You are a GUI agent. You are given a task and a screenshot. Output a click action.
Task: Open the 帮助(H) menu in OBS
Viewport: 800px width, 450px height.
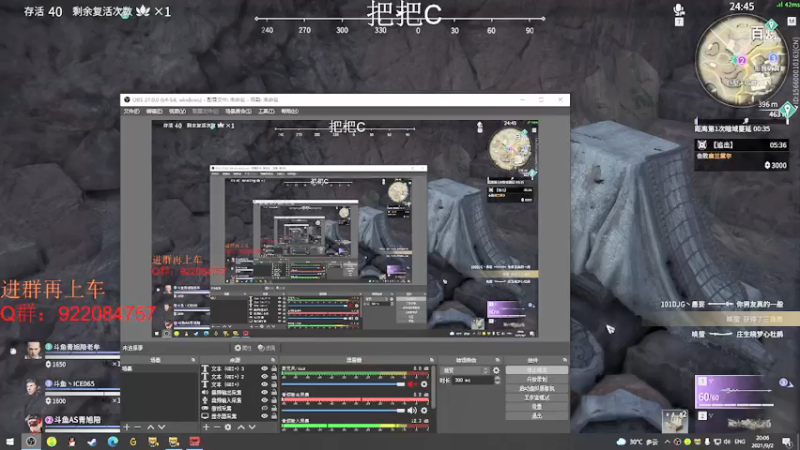(x=289, y=111)
